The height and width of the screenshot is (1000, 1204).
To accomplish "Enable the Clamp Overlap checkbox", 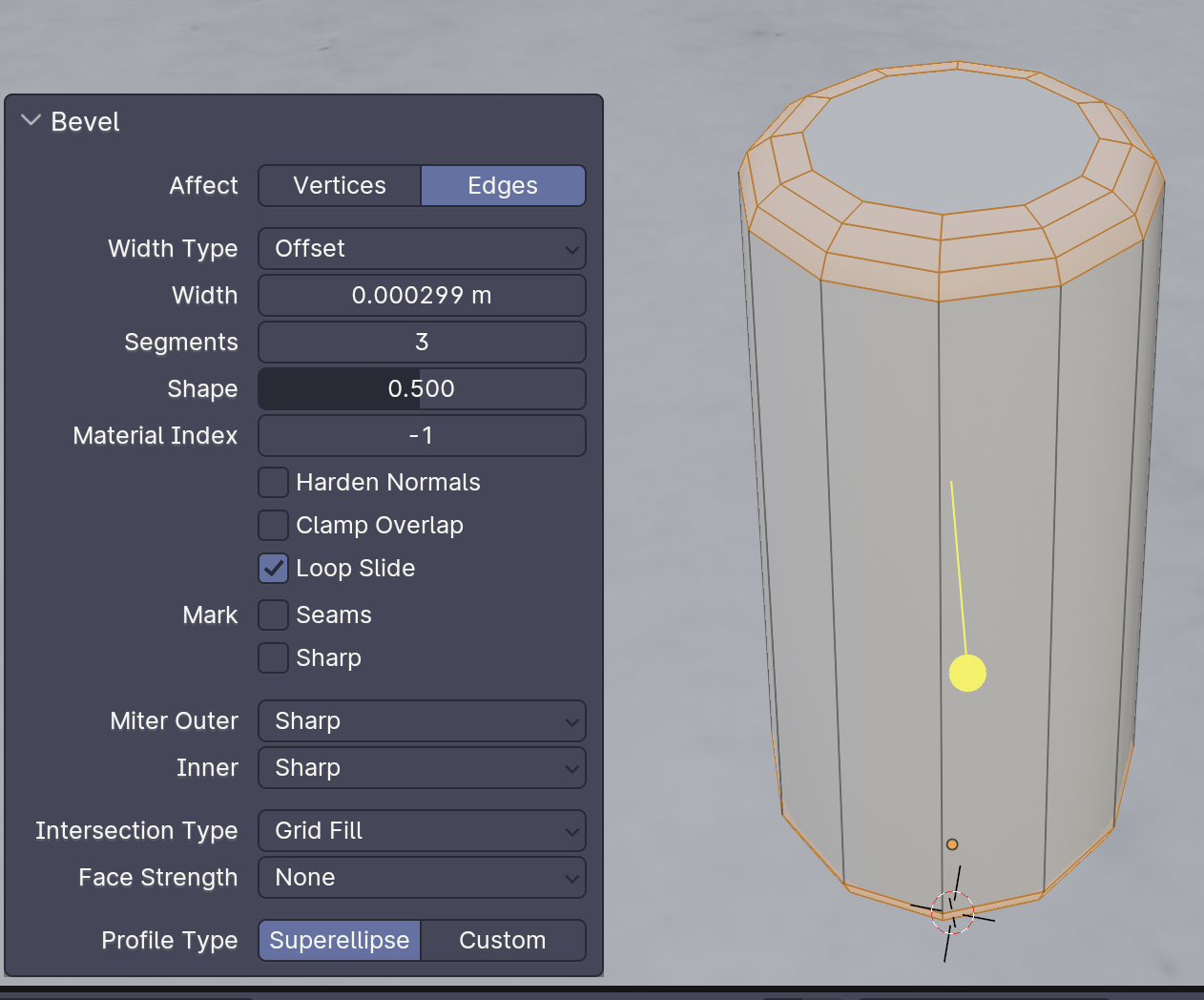I will point(274,525).
